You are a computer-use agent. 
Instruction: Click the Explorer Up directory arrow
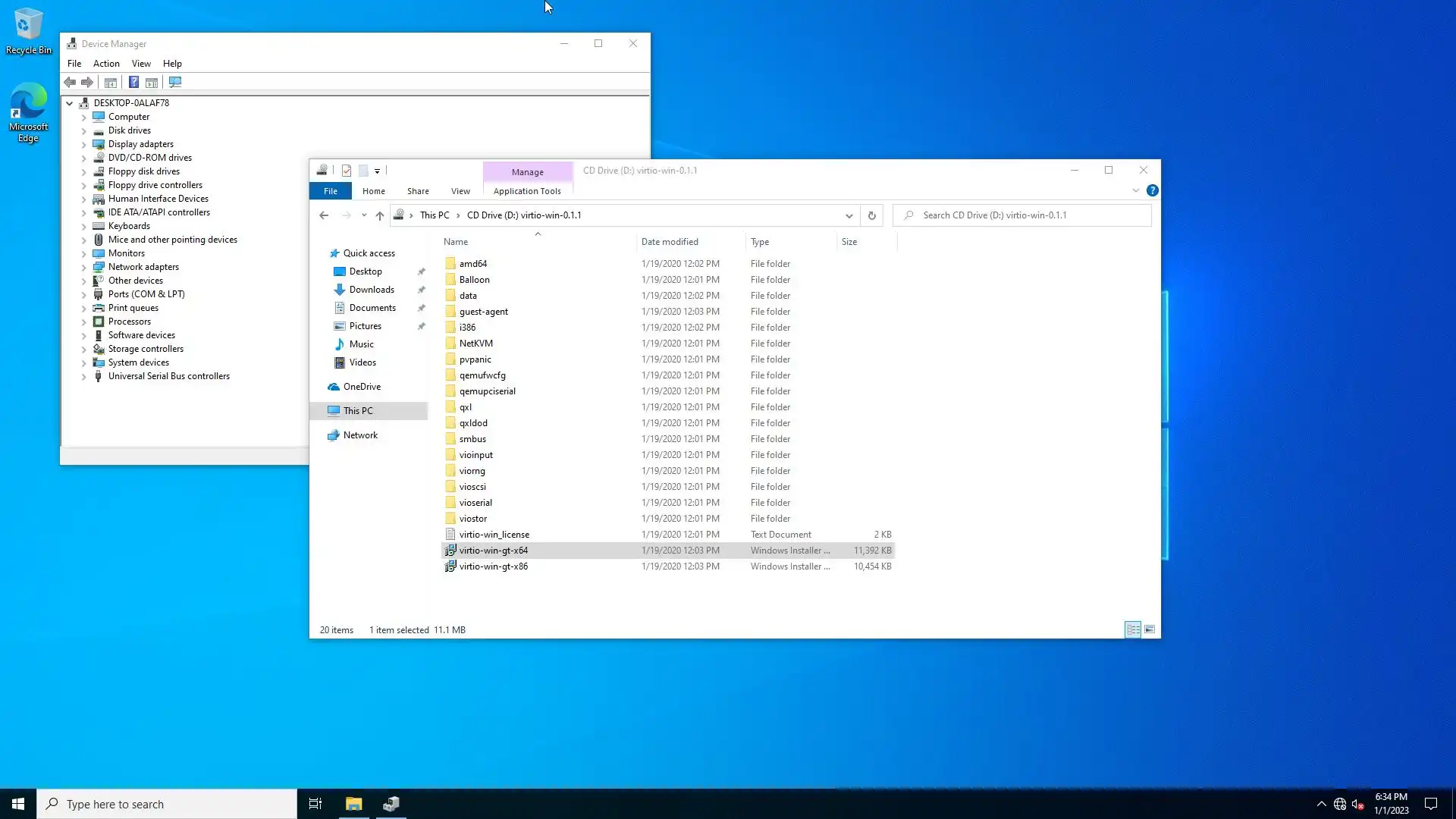pyautogui.click(x=379, y=215)
